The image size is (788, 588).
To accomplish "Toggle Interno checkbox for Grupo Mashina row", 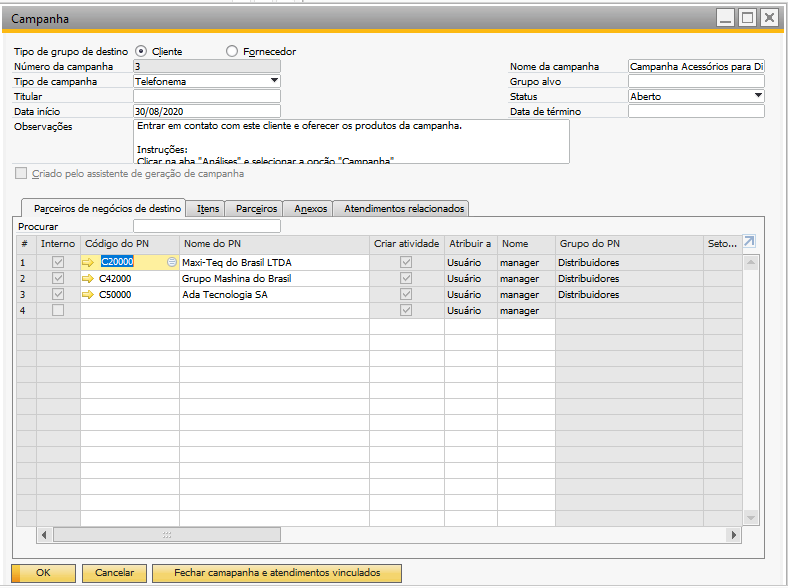I will [58, 278].
